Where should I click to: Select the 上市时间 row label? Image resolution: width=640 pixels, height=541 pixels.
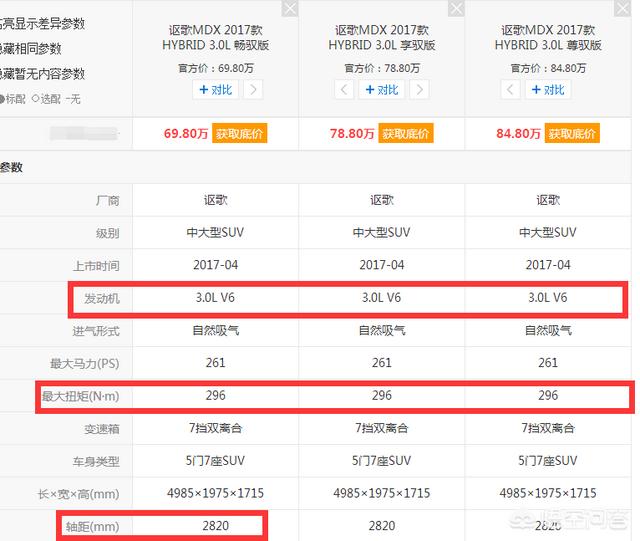coord(96,266)
